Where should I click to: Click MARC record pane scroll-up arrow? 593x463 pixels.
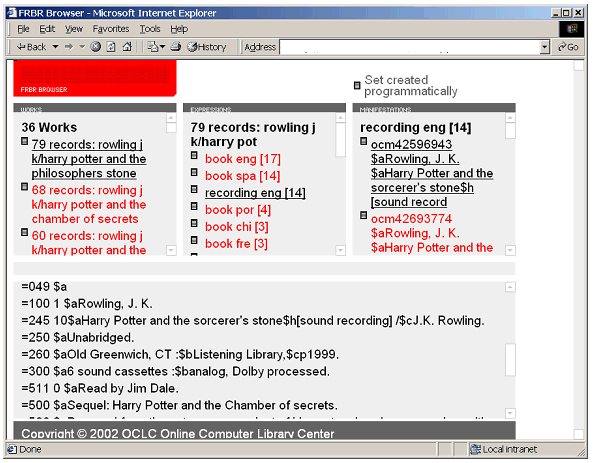[x=511, y=287]
